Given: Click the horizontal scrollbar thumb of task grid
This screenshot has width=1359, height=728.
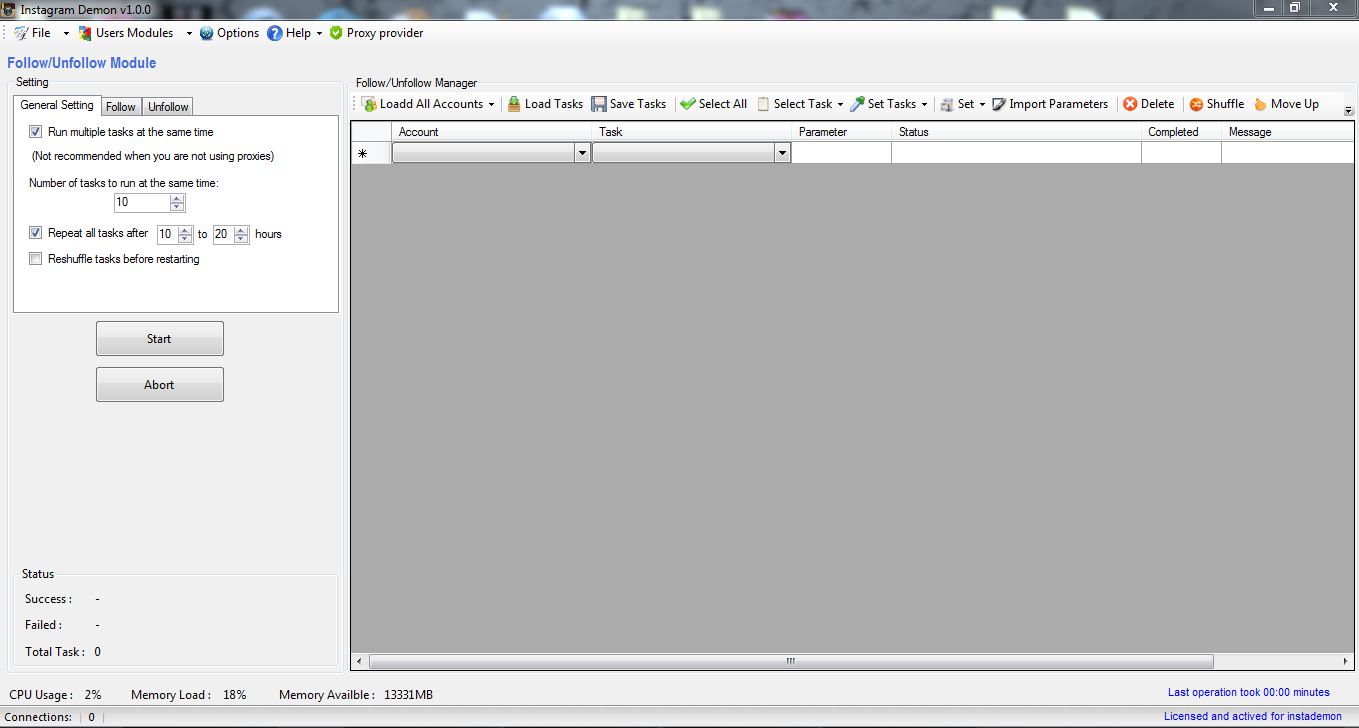Looking at the screenshot, I should tap(791, 662).
